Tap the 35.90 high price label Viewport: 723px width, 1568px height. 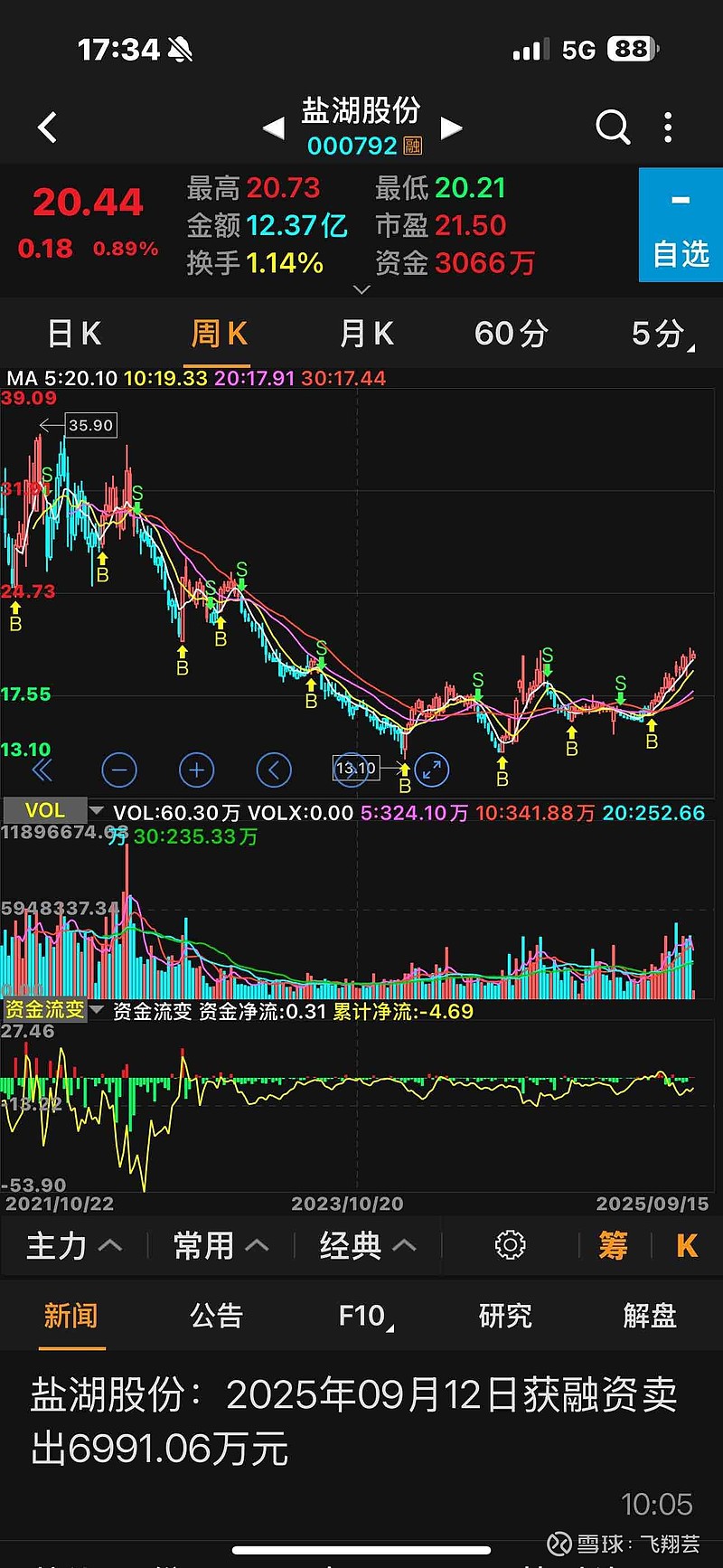91,425
